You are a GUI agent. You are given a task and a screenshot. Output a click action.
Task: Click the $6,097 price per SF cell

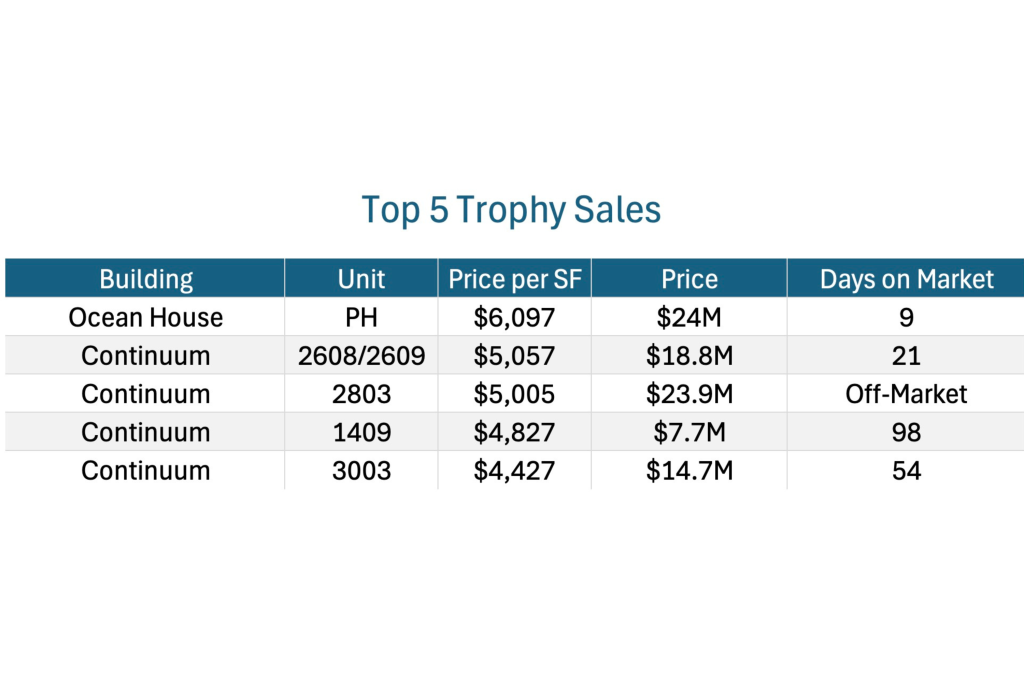point(514,318)
